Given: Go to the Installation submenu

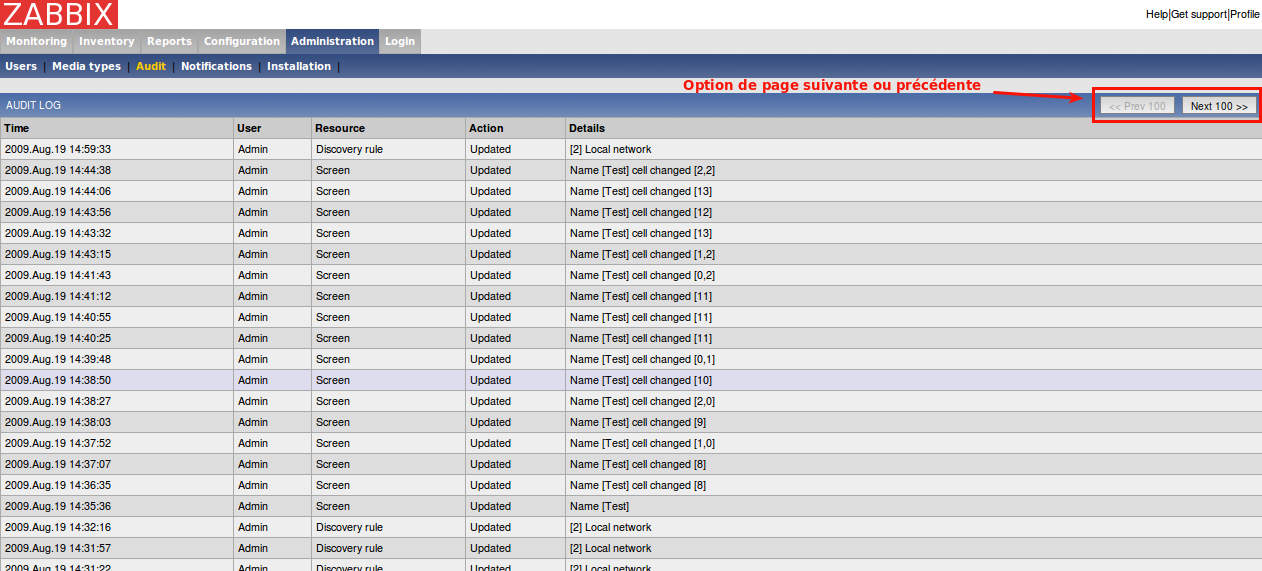Looking at the screenshot, I should pyautogui.click(x=299, y=66).
